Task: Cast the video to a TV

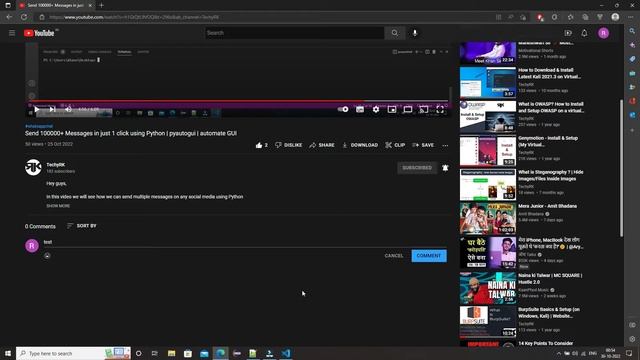Action: [424, 109]
